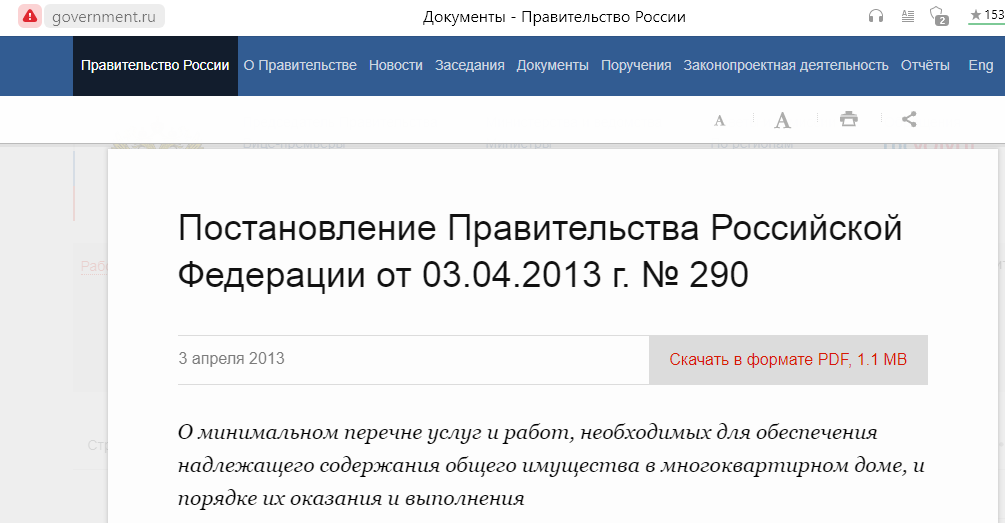Open the Правительство России home tab
The image size is (1005, 523).
coord(155,66)
